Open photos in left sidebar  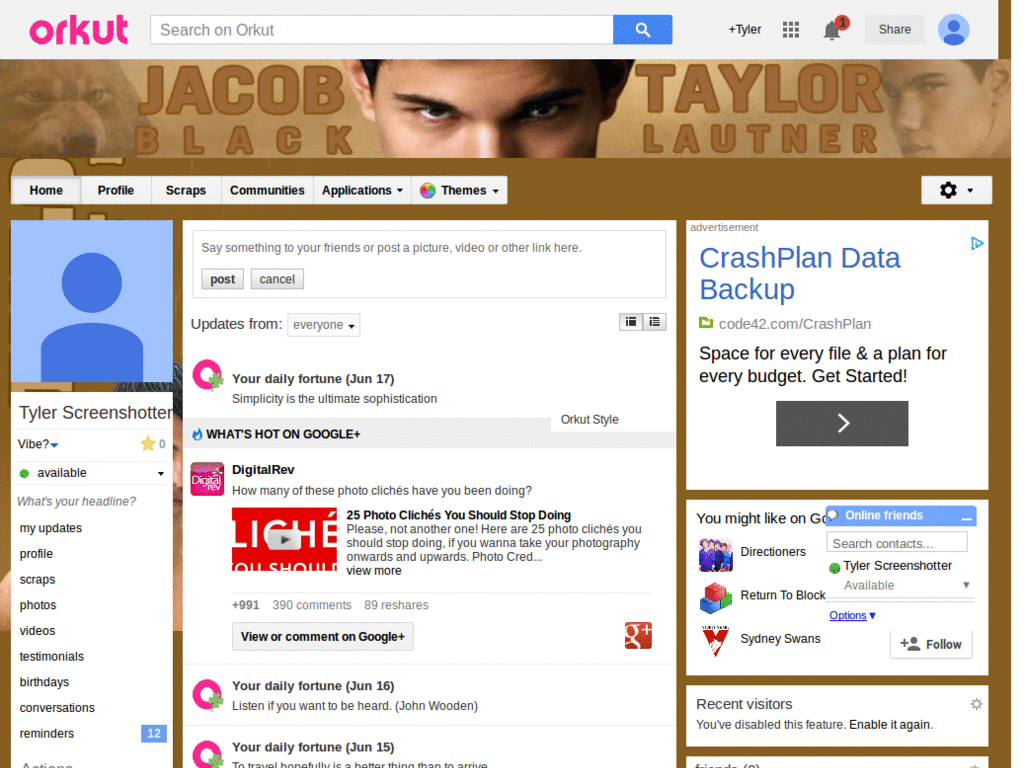38,605
